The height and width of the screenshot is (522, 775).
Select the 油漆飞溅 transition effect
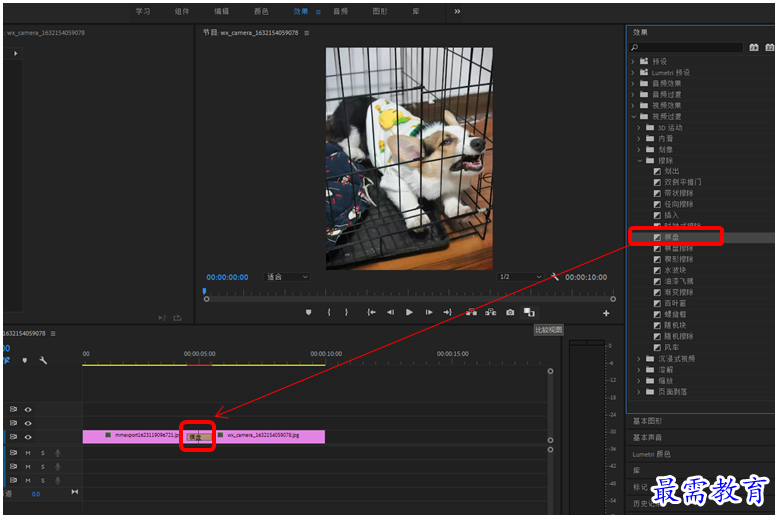point(679,281)
